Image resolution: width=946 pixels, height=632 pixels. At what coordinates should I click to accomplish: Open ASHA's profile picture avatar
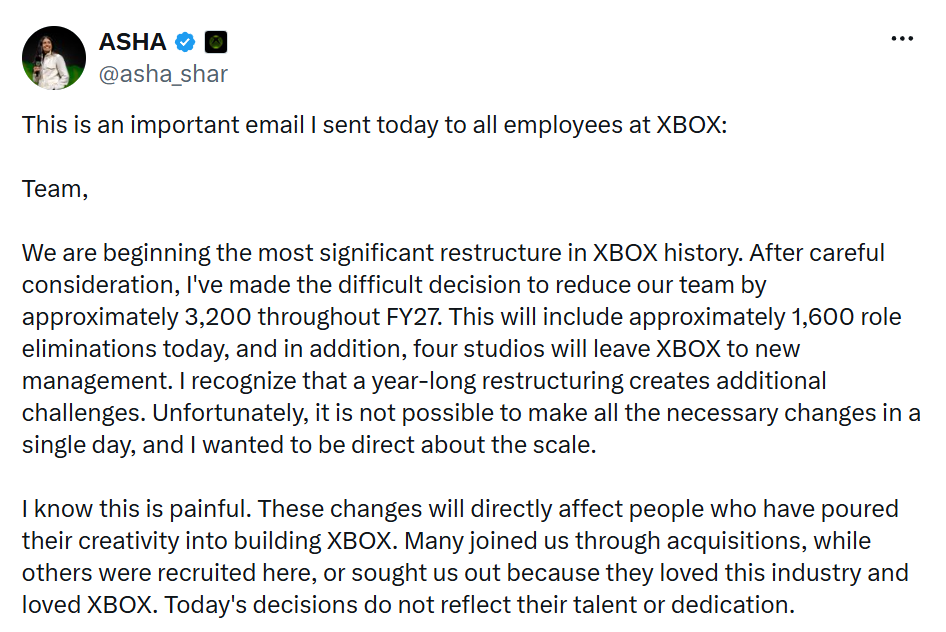click(54, 58)
